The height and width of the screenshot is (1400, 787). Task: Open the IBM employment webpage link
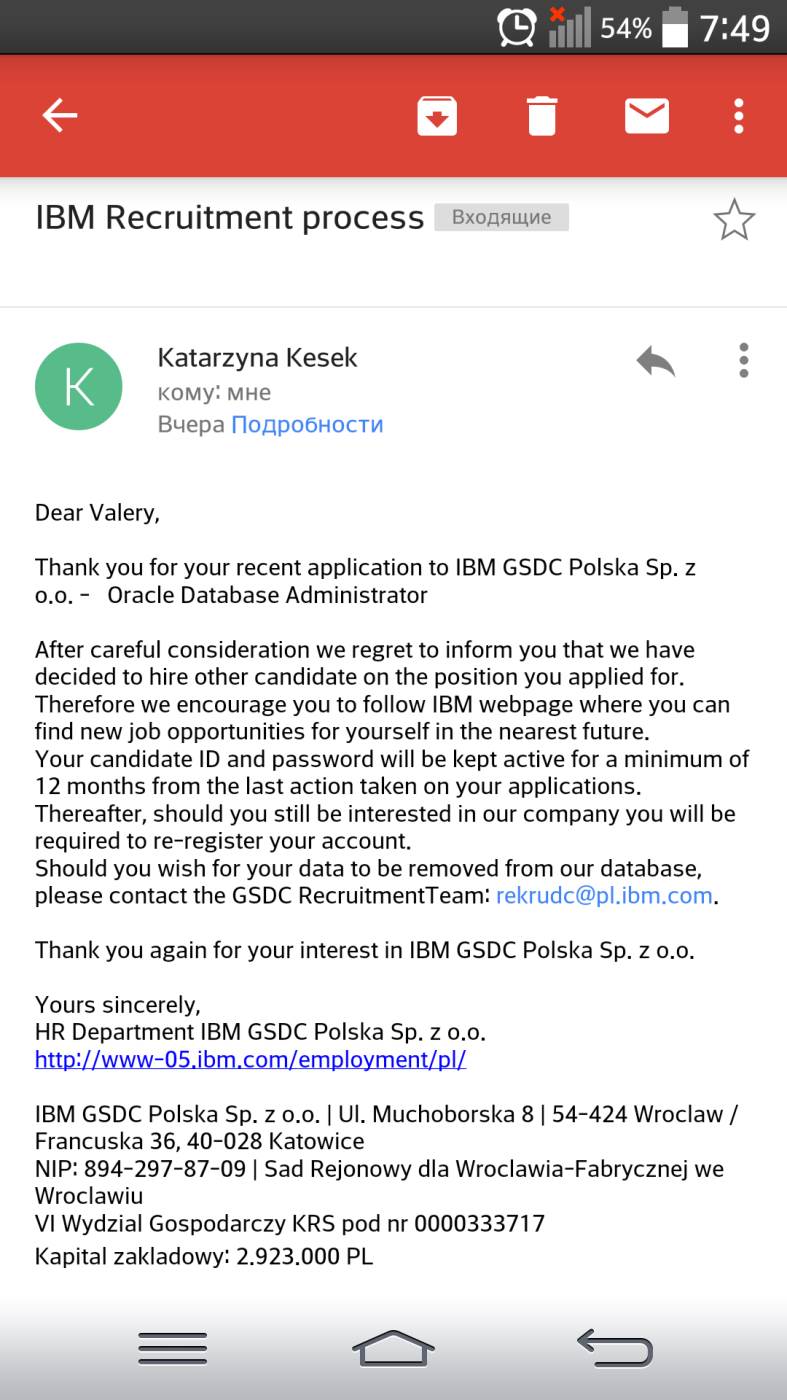(x=250, y=1059)
